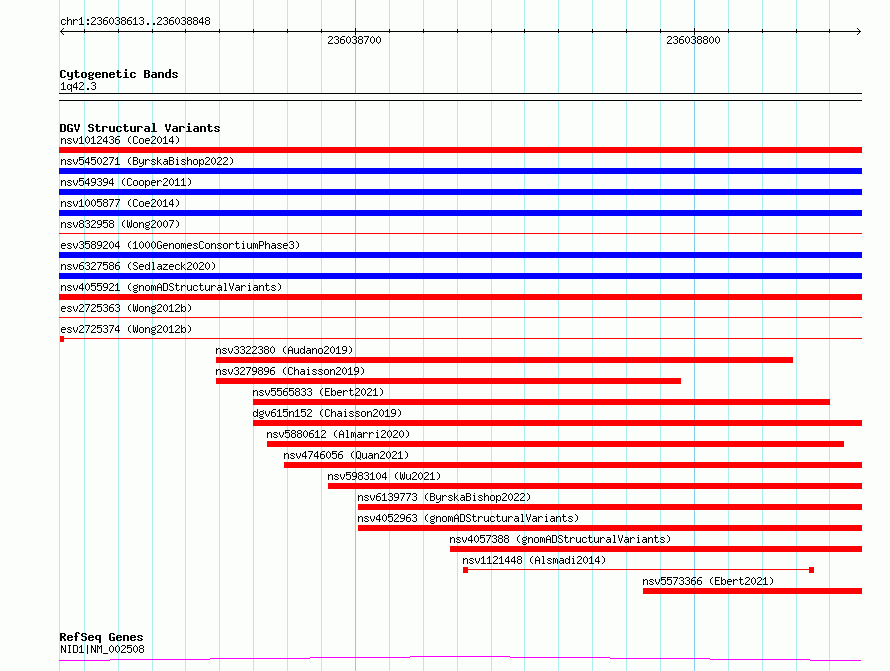Click the red bar under nsv3279896

pos(448,381)
